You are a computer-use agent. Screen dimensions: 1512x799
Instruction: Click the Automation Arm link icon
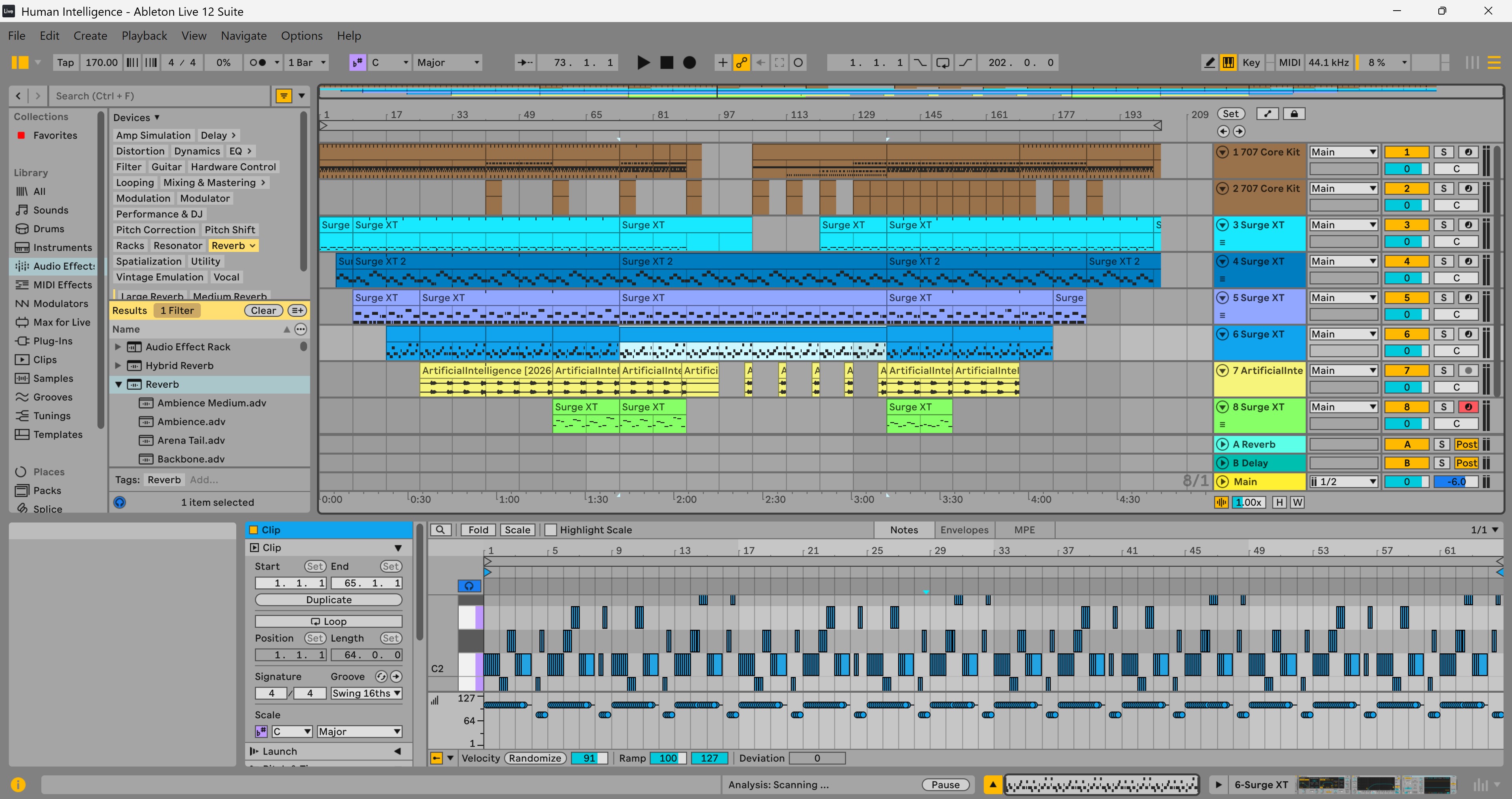741,62
